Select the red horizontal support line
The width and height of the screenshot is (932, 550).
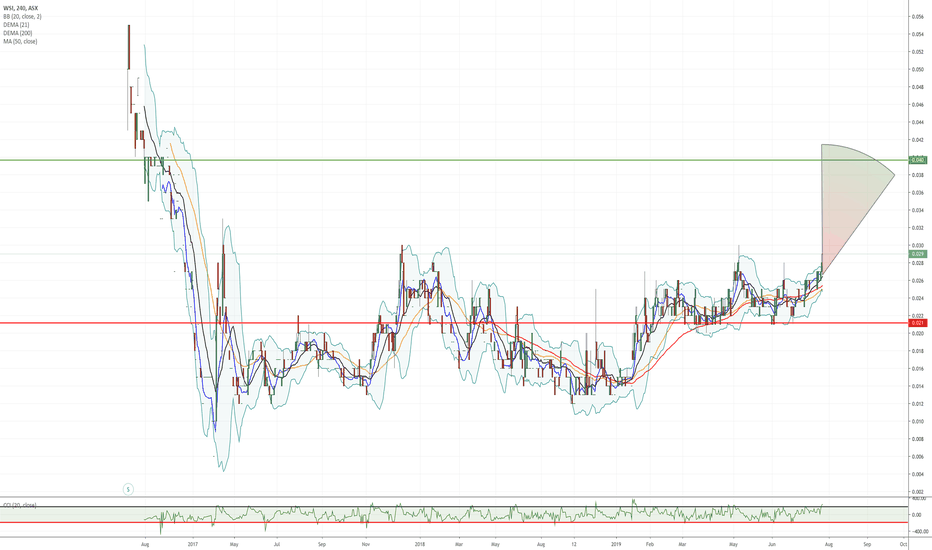(x=454, y=323)
